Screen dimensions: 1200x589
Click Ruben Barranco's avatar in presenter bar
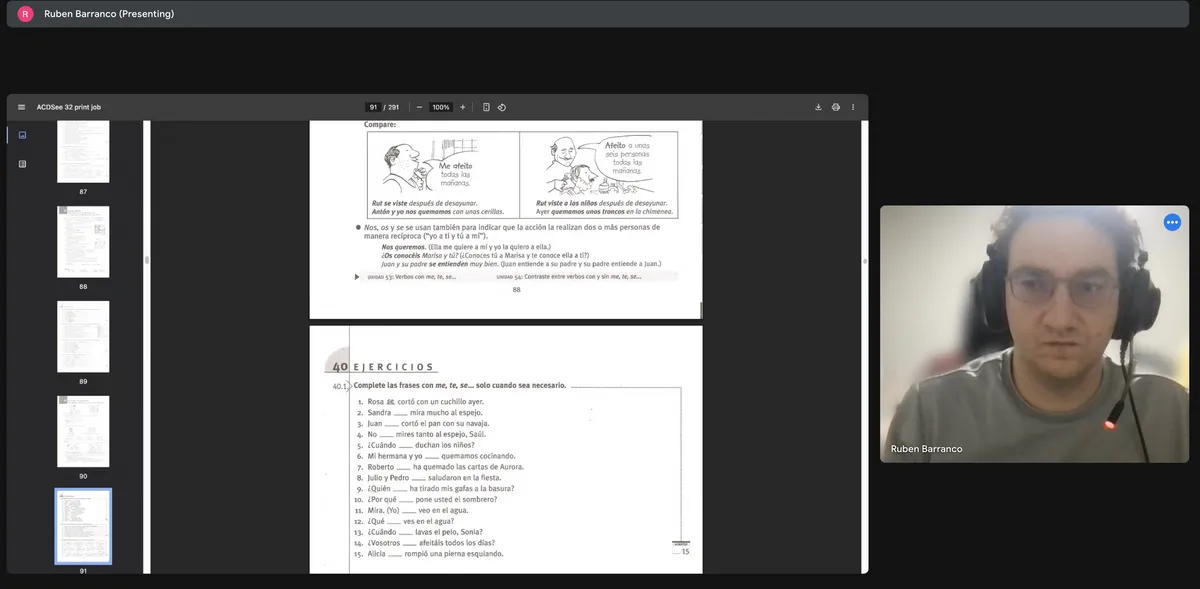pos(25,14)
